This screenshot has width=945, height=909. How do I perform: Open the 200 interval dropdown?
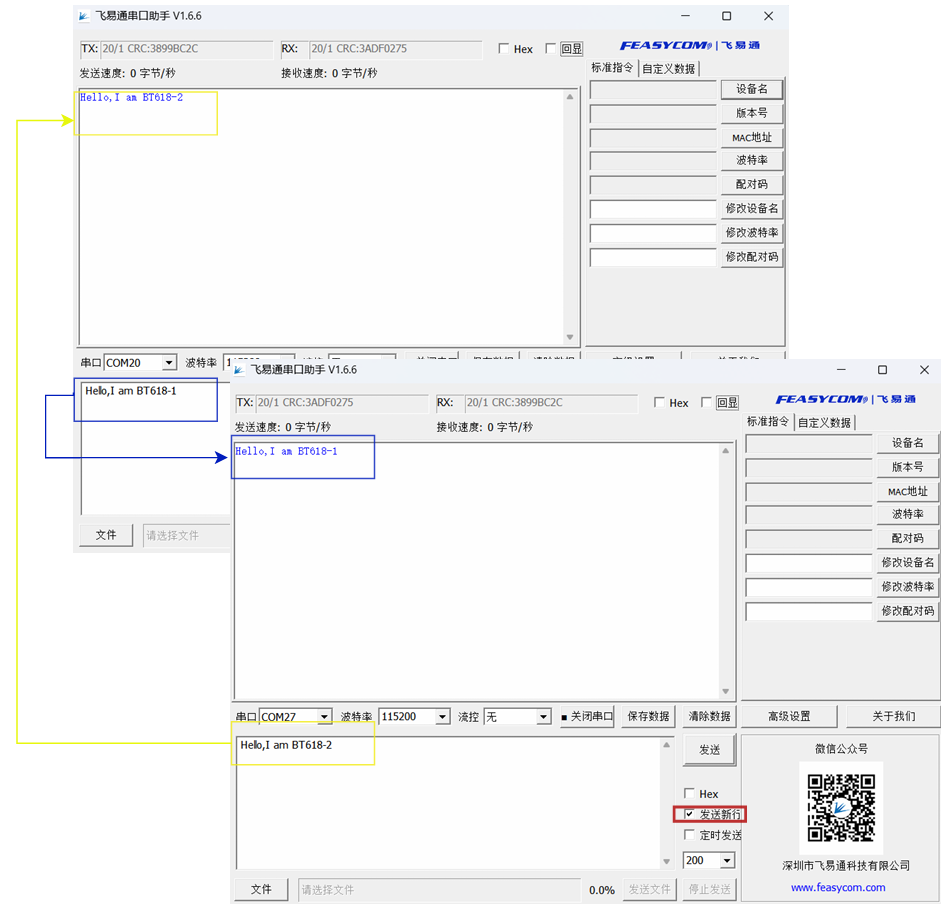726,861
